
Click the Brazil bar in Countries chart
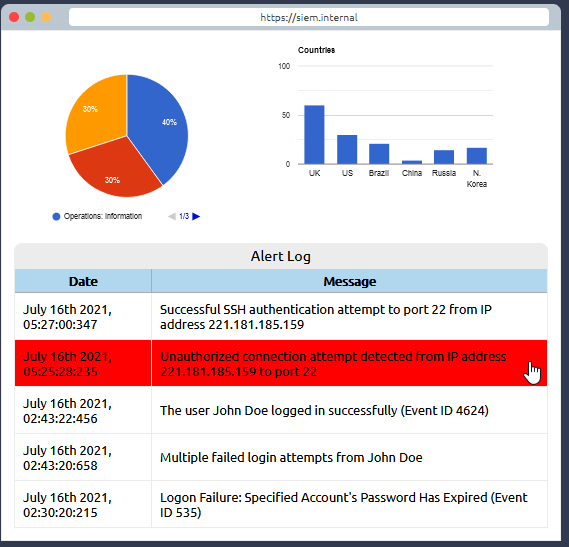tap(379, 154)
